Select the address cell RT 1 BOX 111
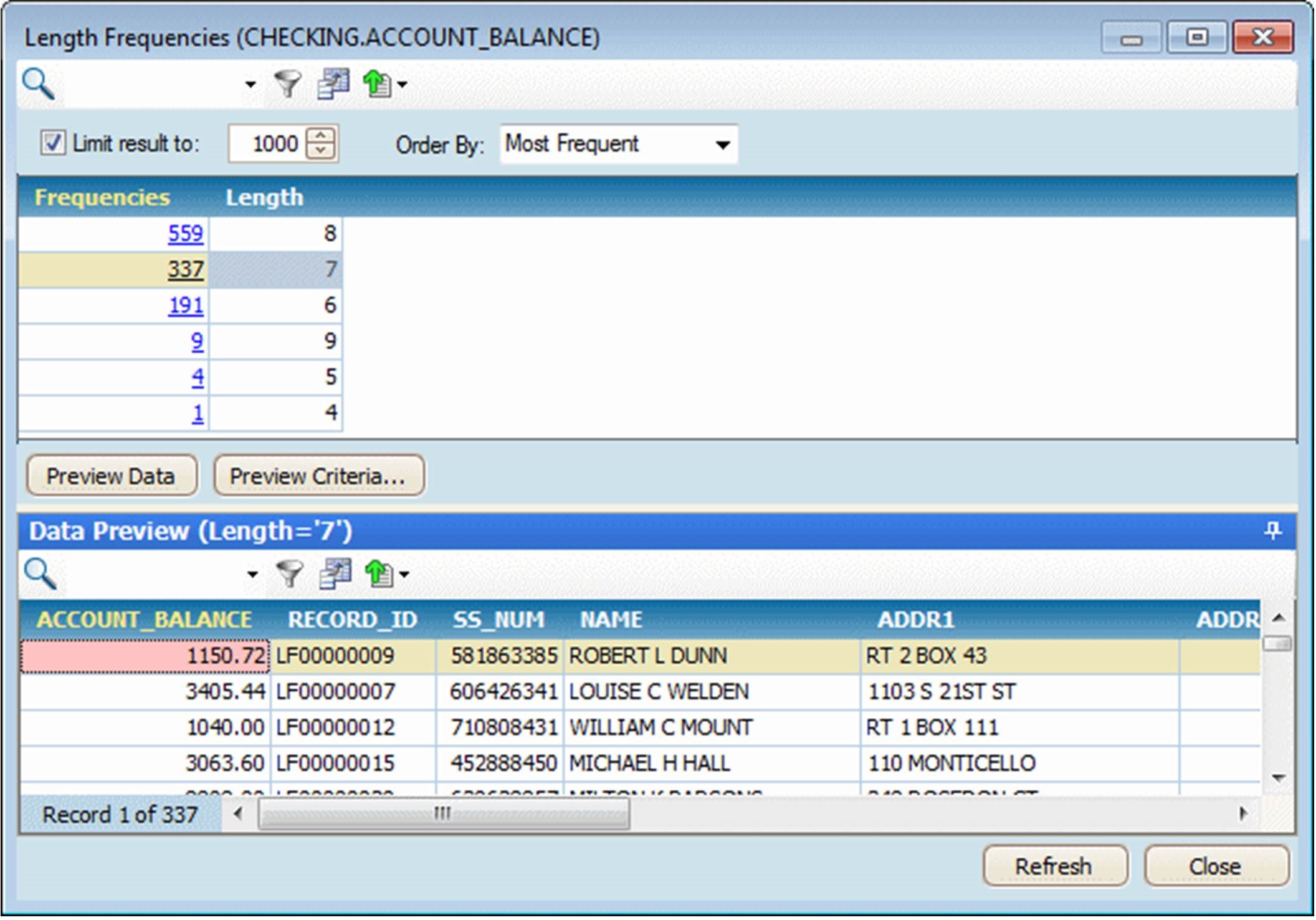 pos(1019,727)
